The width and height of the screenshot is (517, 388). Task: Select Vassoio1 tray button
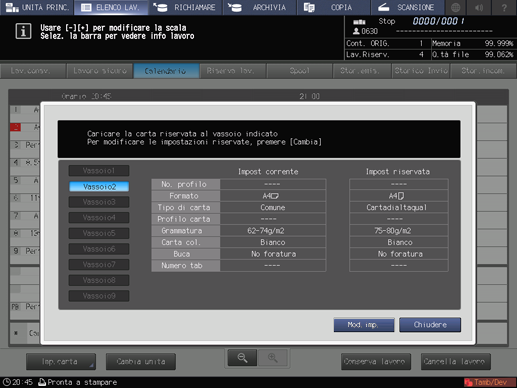click(99, 171)
